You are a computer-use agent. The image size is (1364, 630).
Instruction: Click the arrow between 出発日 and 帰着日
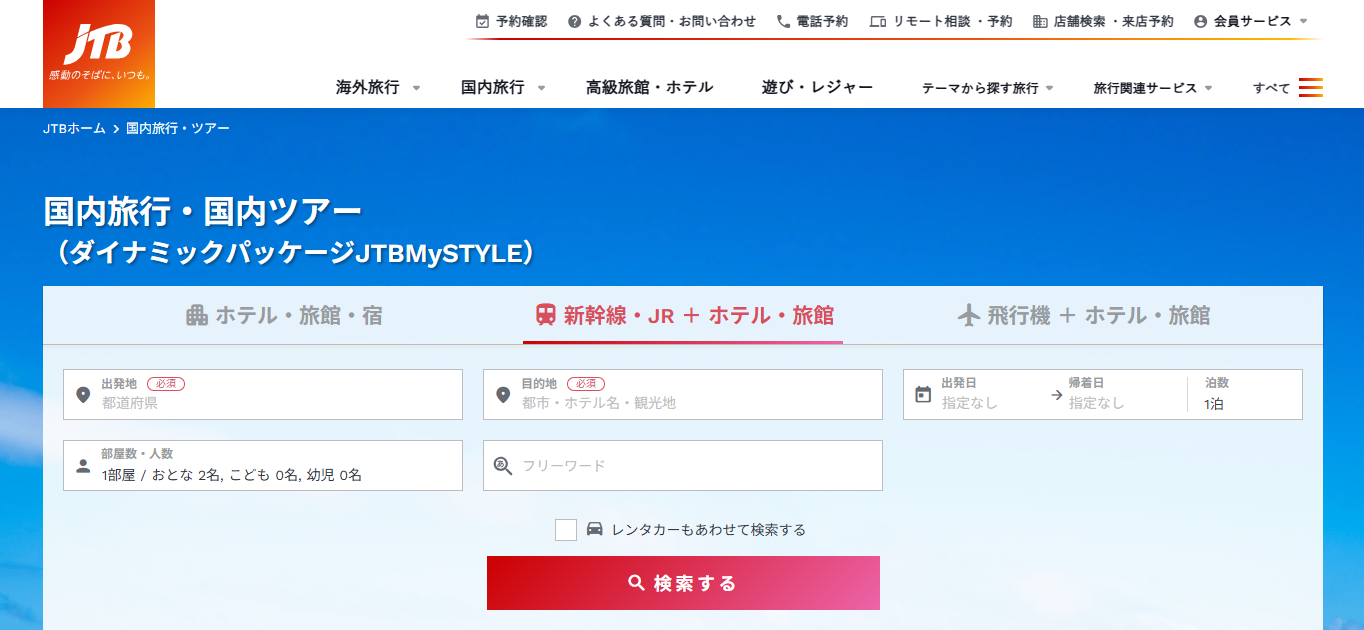(1057, 395)
